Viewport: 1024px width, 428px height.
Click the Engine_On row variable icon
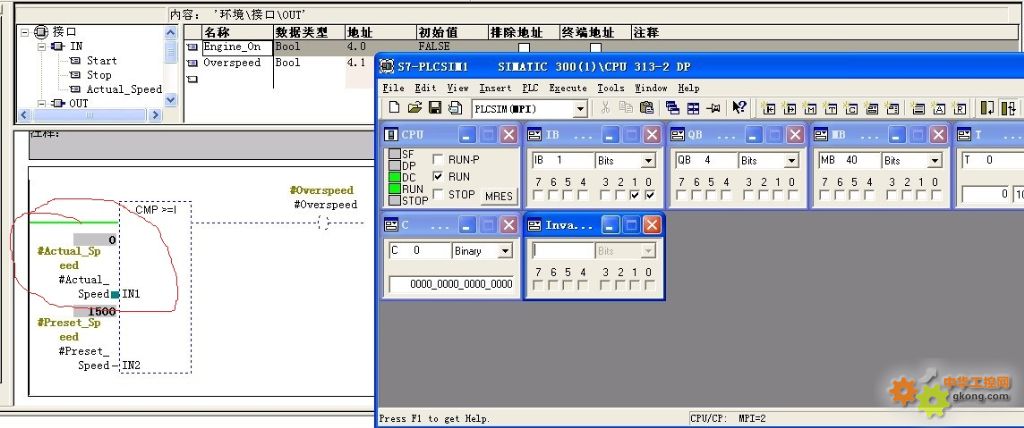click(x=192, y=47)
